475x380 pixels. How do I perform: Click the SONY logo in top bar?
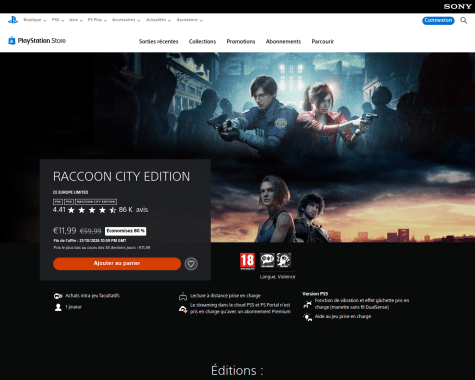[457, 6]
